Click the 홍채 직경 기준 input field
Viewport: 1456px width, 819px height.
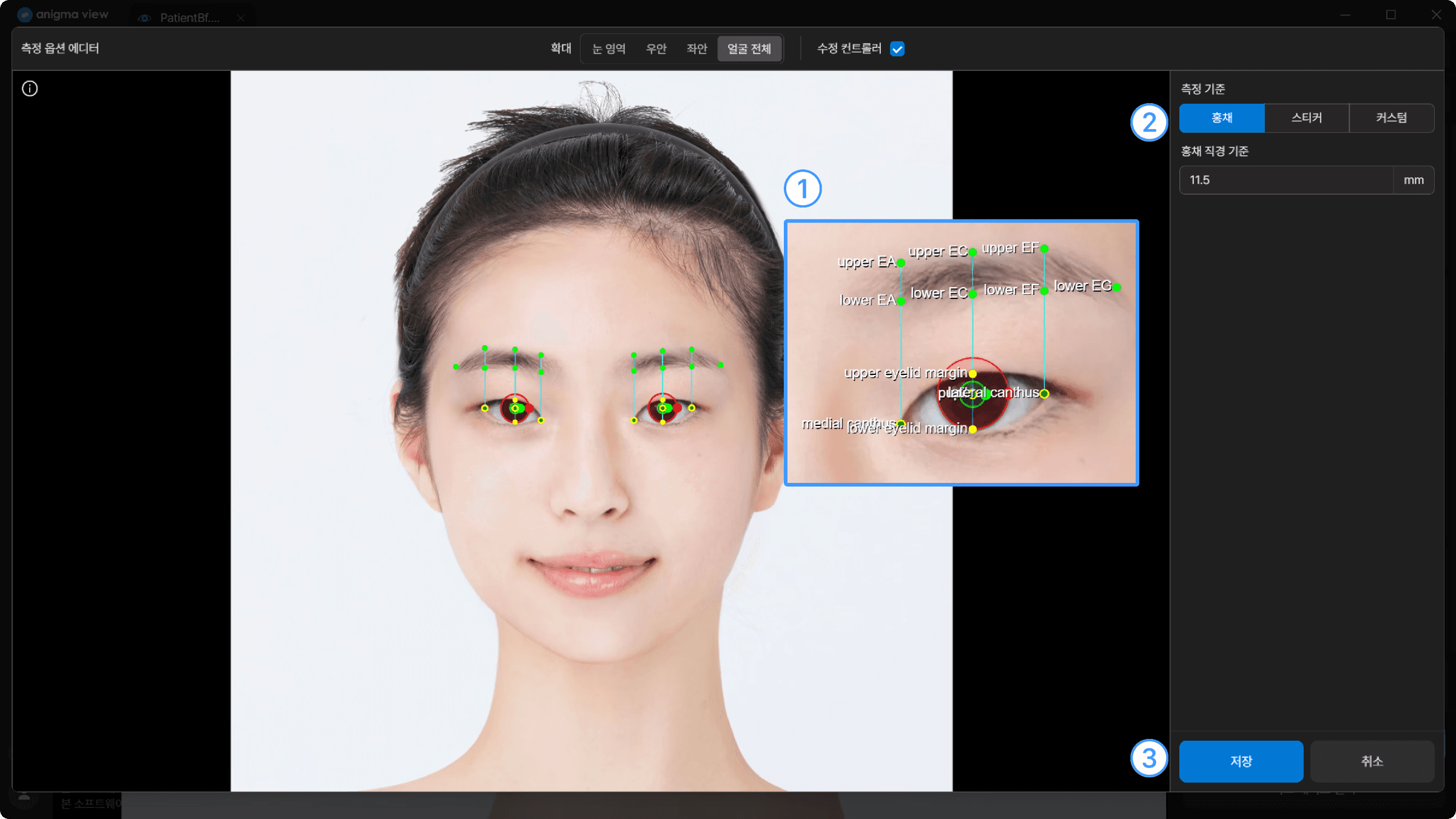pyautogui.click(x=1286, y=180)
